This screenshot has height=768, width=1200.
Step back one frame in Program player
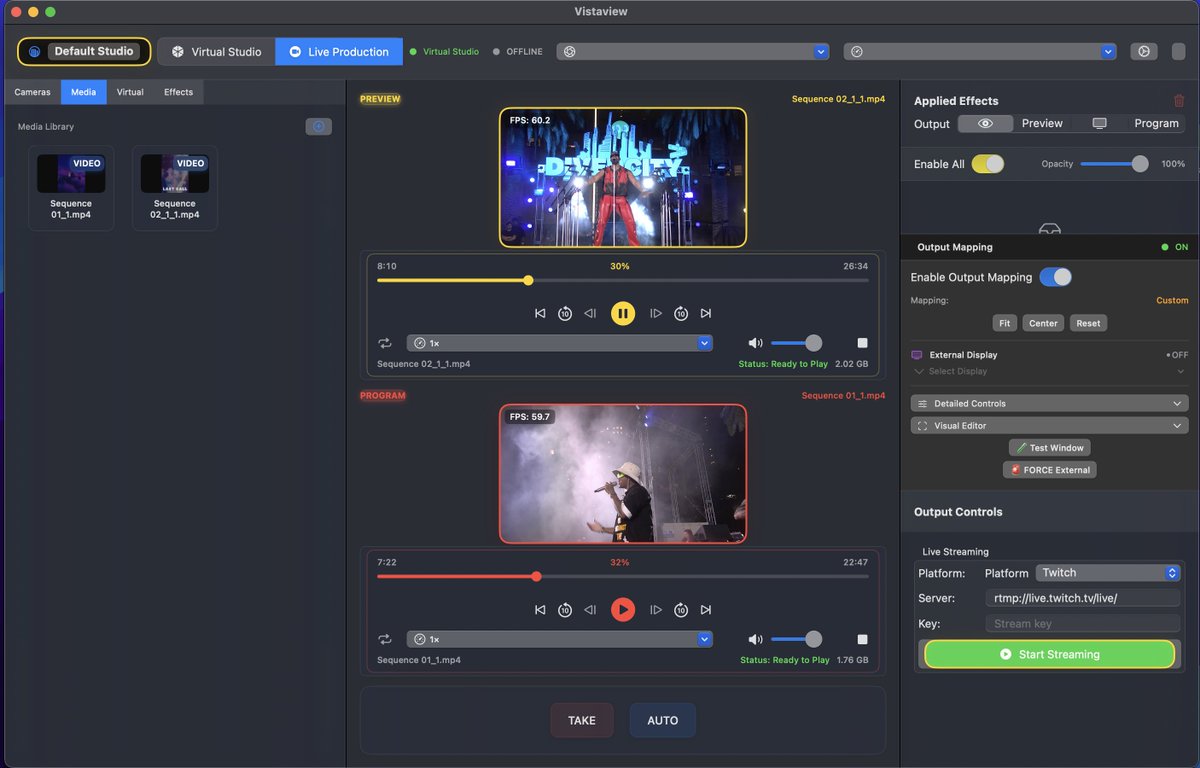590,609
